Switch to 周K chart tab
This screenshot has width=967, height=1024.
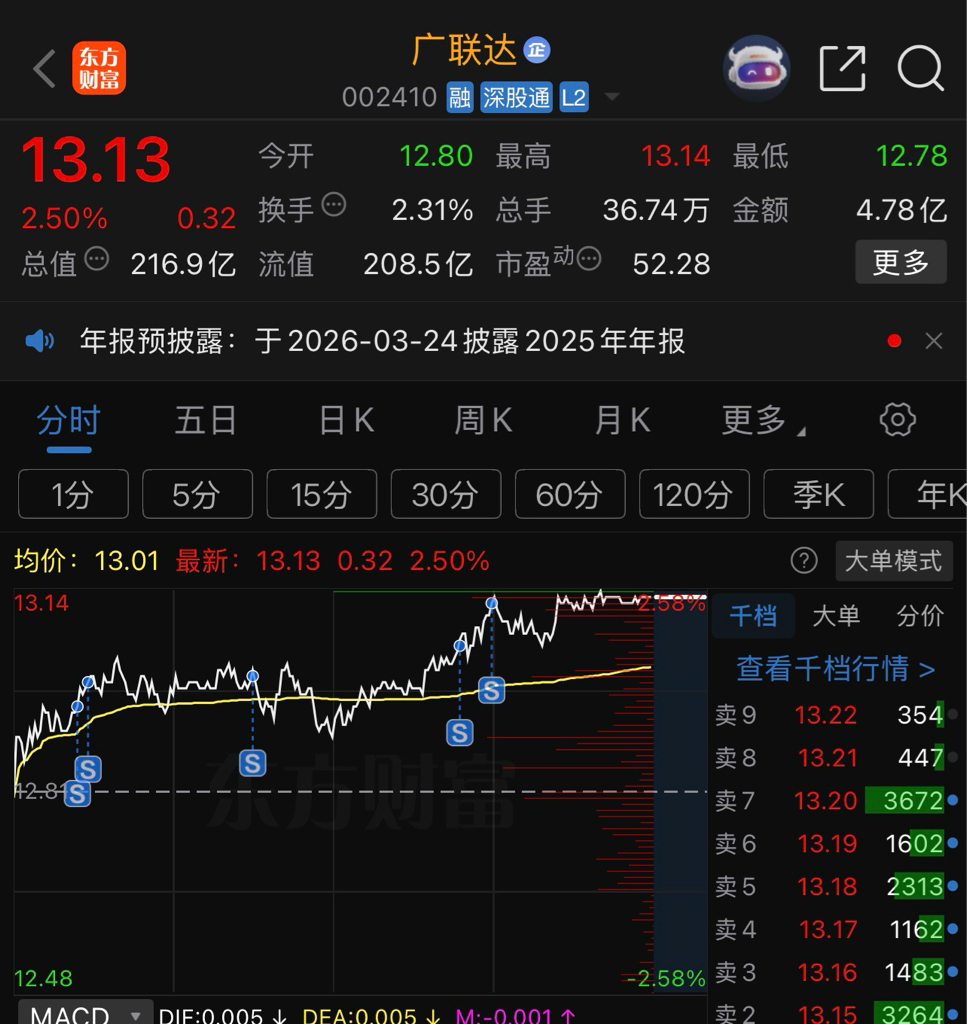pyautogui.click(x=483, y=420)
